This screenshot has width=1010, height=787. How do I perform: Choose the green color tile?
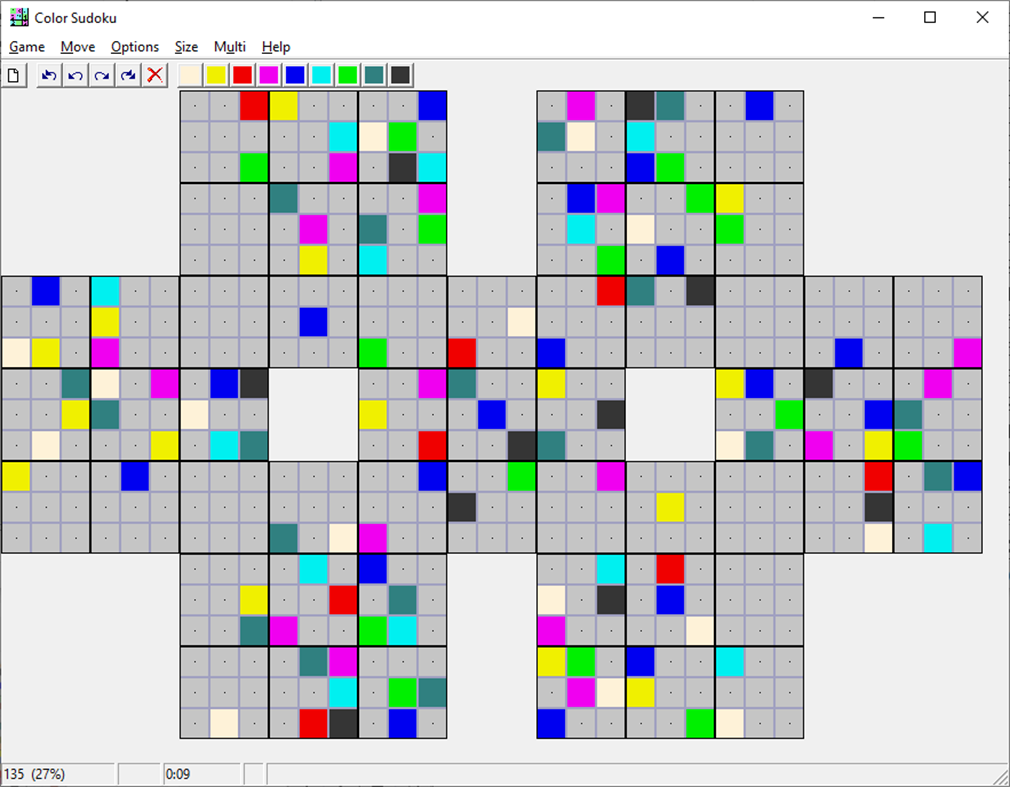pyautogui.click(x=347, y=73)
